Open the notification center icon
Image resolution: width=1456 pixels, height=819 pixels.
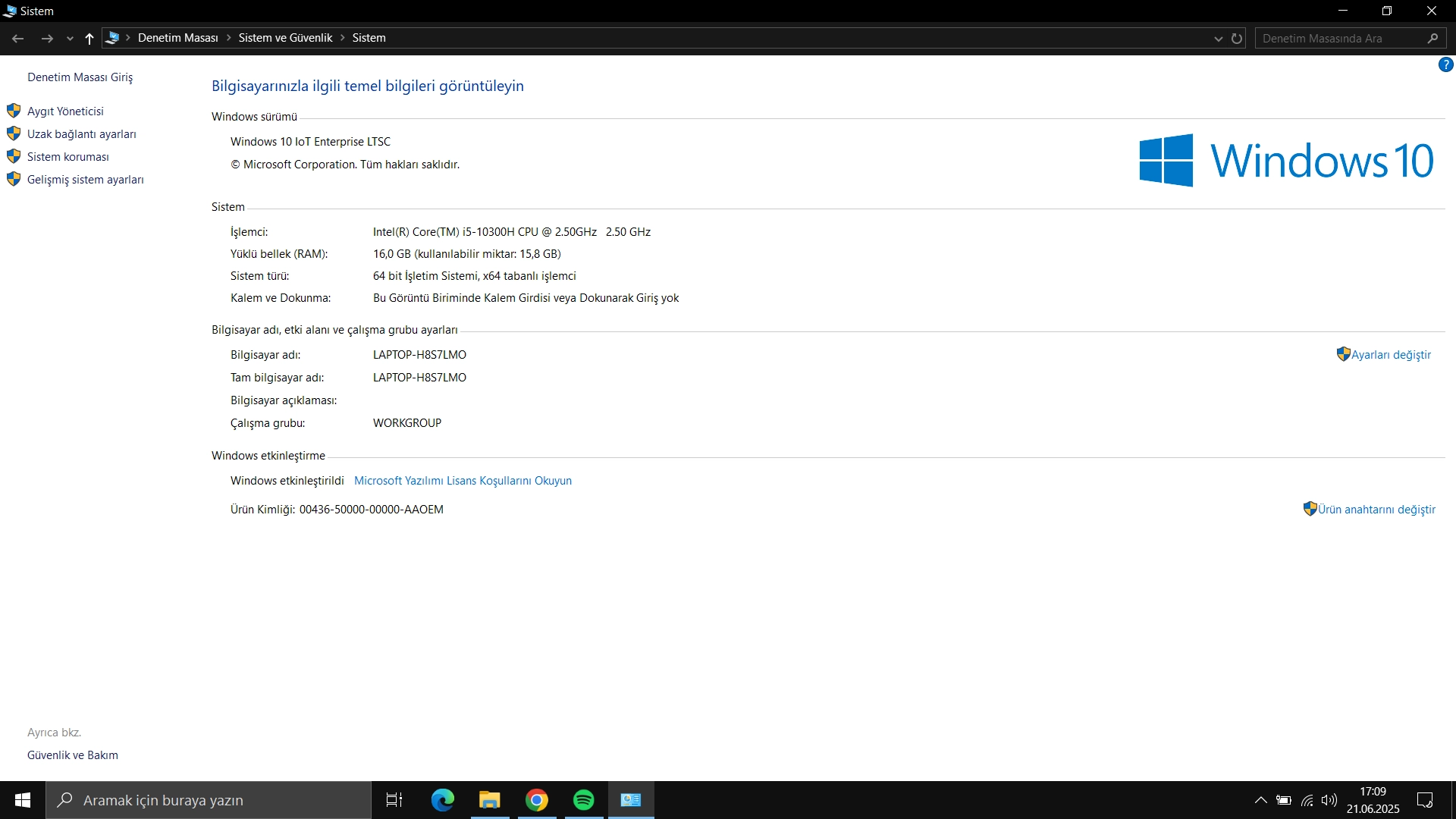pos(1425,800)
